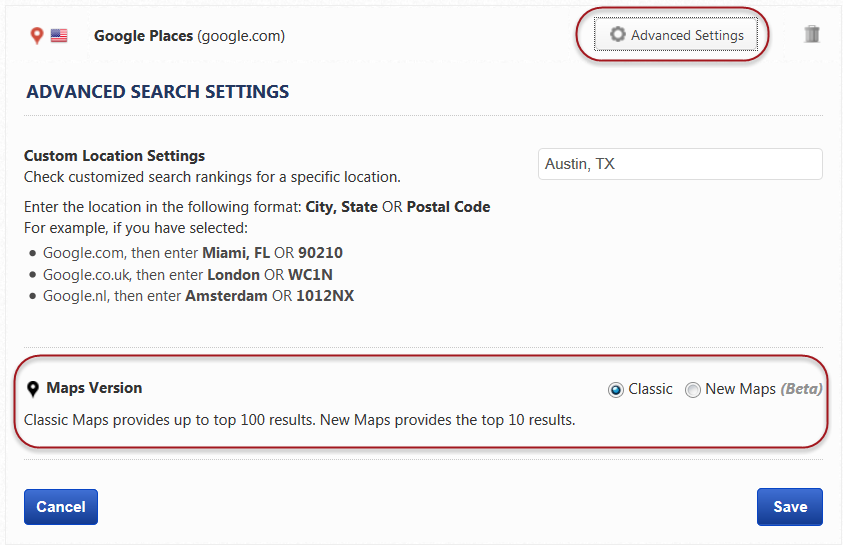
Task: Open Advanced Settings for Google Places
Action: (676, 35)
